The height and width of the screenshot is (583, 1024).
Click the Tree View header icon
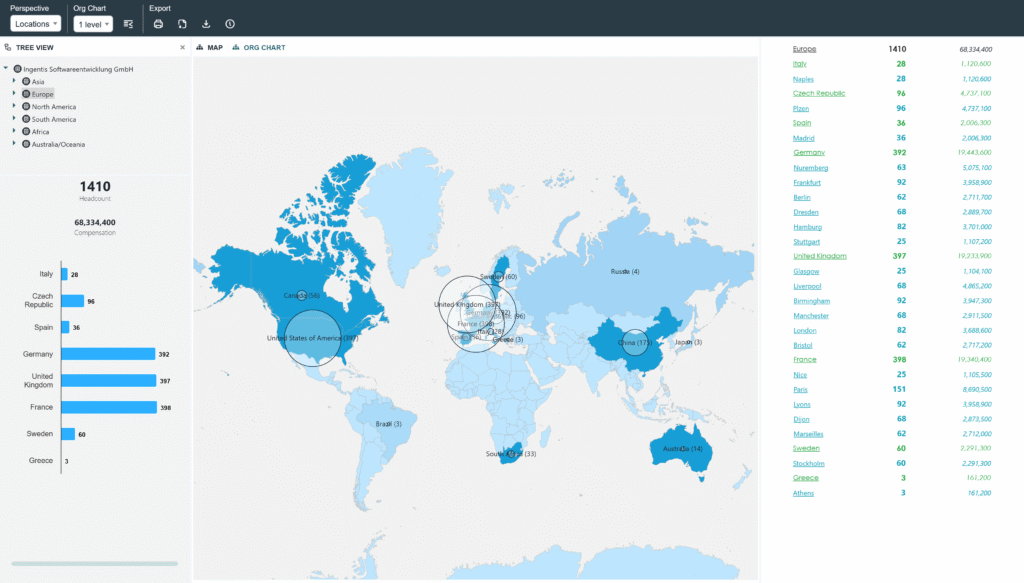pyautogui.click(x=8, y=48)
